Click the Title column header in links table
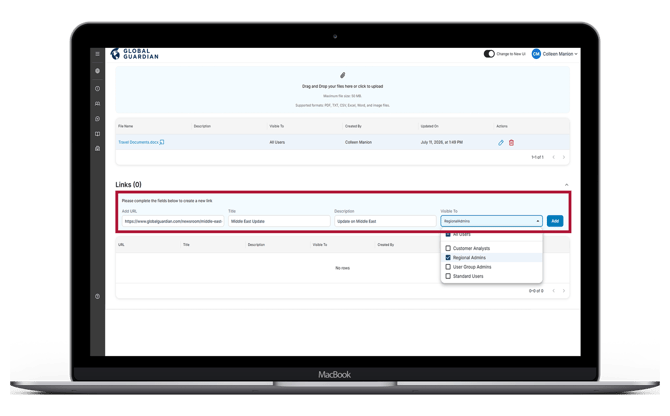Image resolution: width=670 pixels, height=416 pixels. pyautogui.click(x=186, y=245)
